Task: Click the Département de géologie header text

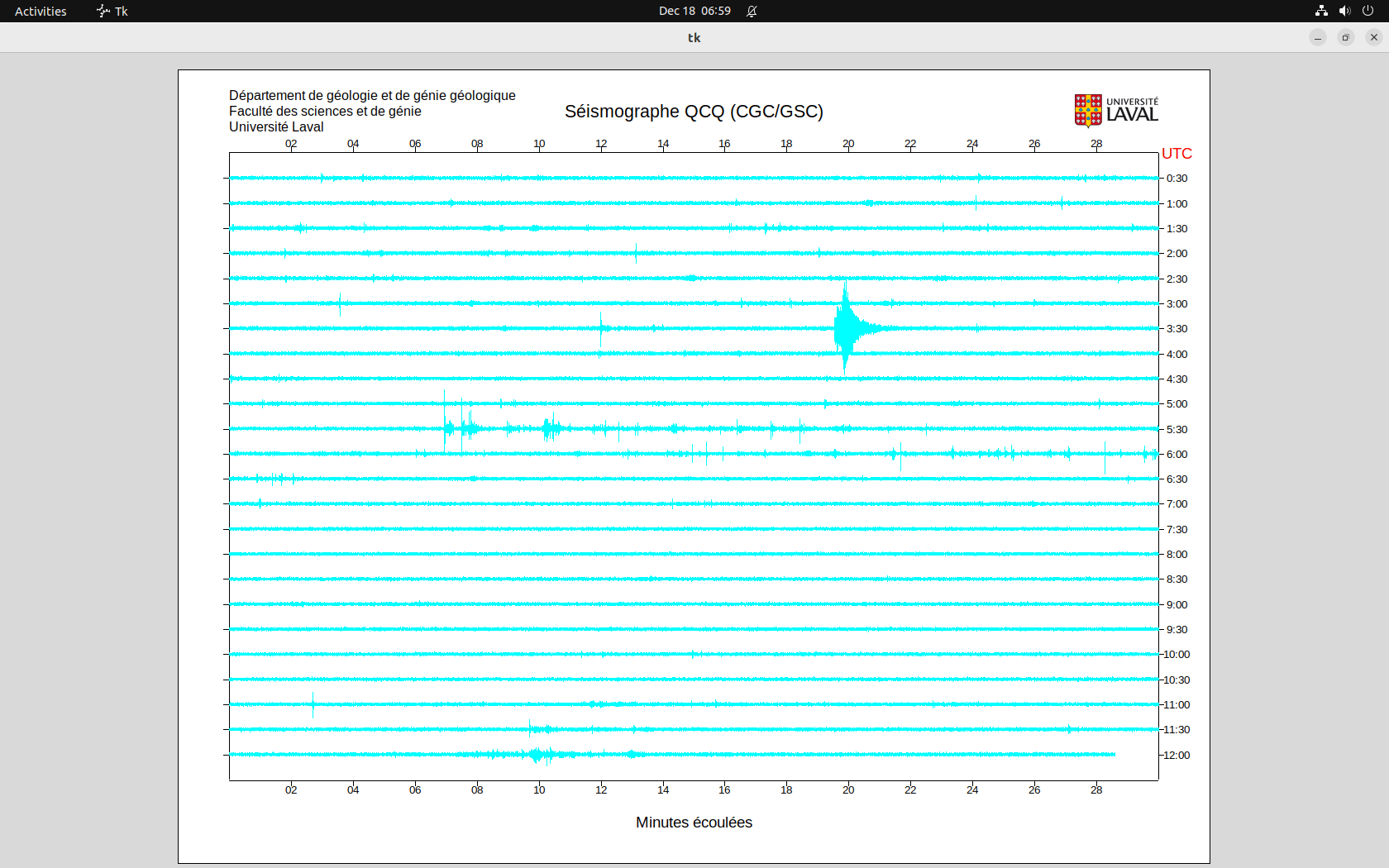Action: (x=372, y=96)
